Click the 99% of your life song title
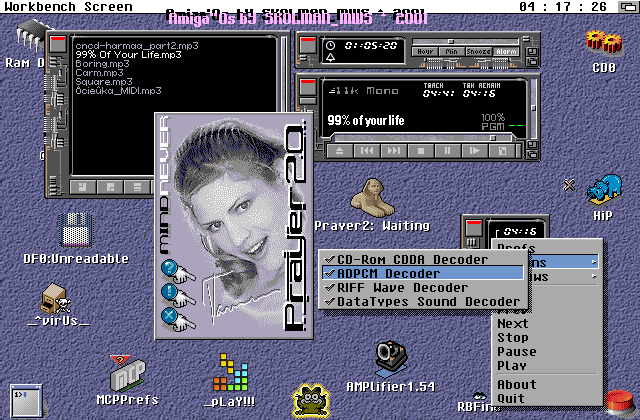The height and width of the screenshot is (420, 640). pos(366,120)
